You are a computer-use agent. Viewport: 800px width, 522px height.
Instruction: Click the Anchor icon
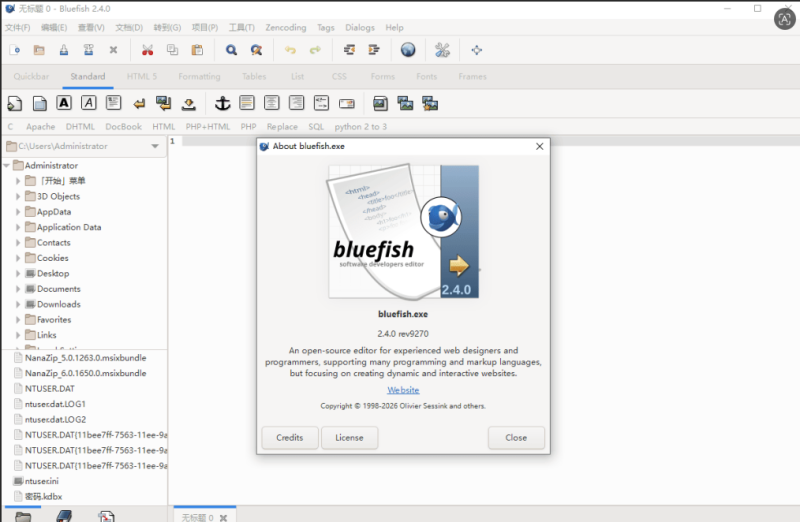coord(222,104)
